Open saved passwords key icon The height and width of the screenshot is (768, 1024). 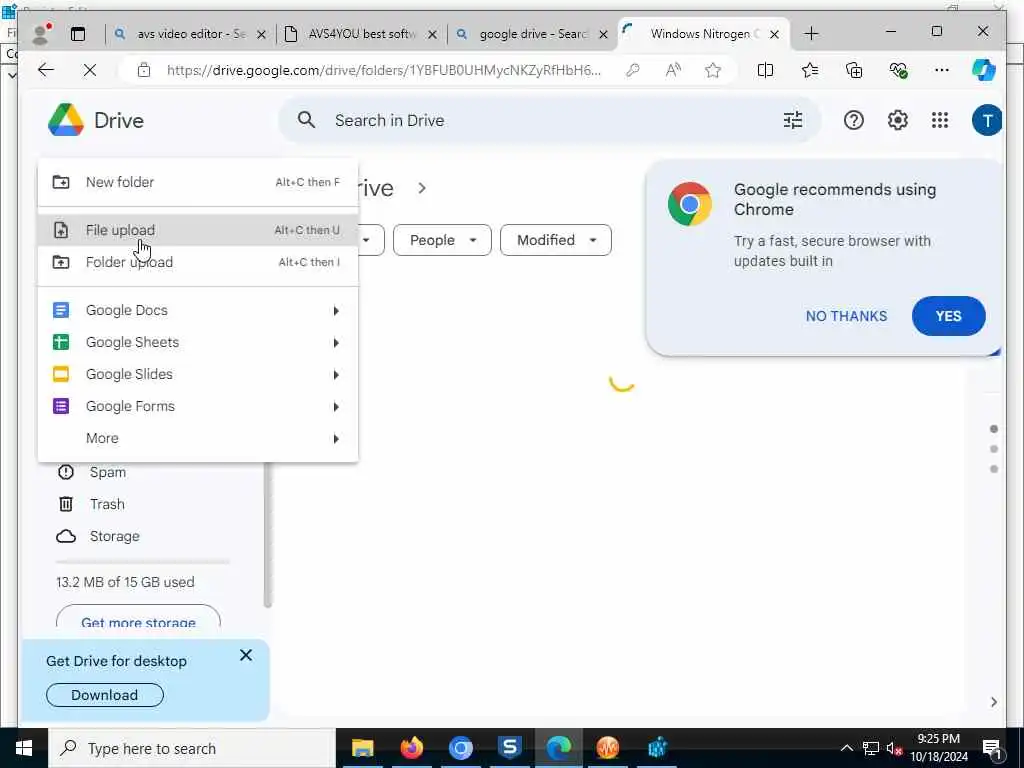pyautogui.click(x=632, y=70)
